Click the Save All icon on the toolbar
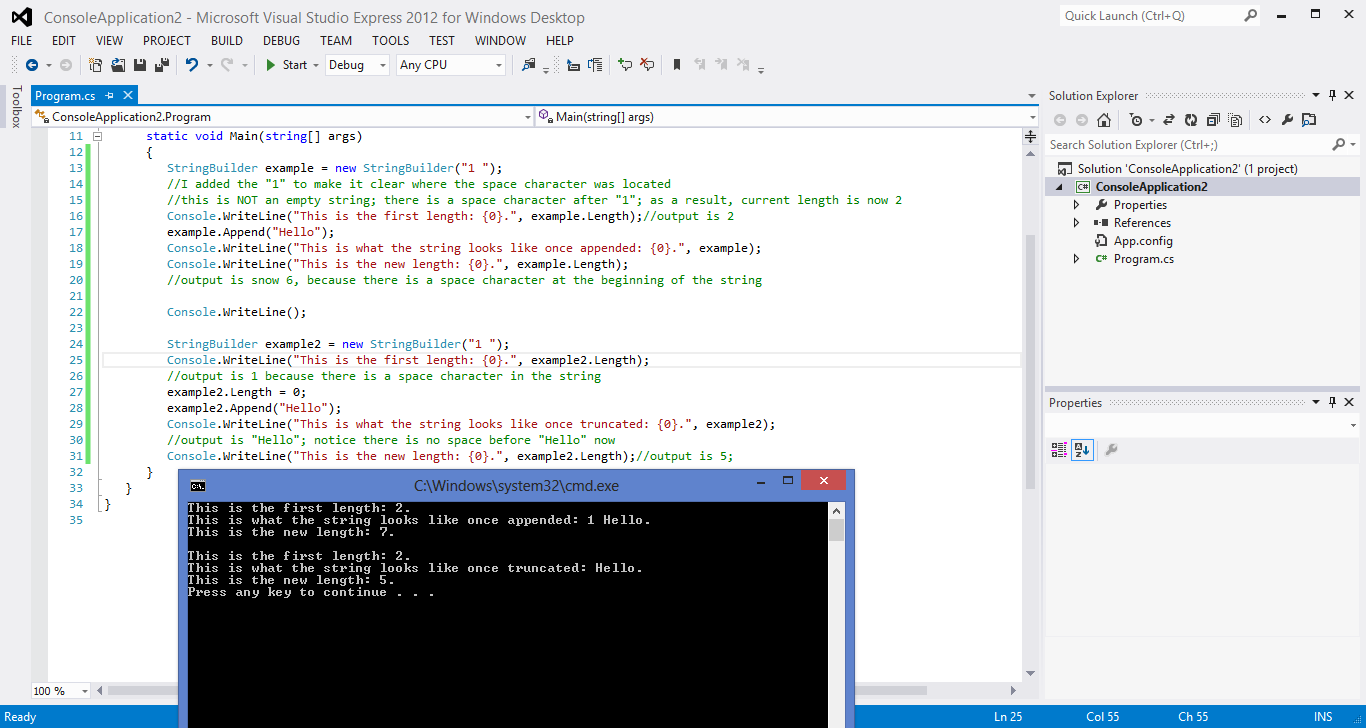Viewport: 1366px width, 728px height. [x=161, y=64]
